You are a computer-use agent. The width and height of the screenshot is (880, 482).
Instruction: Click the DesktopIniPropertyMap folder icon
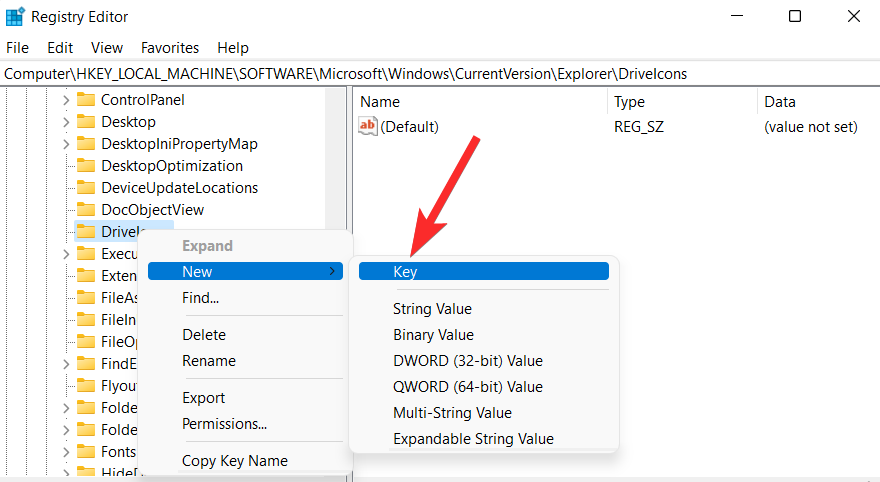tap(85, 144)
